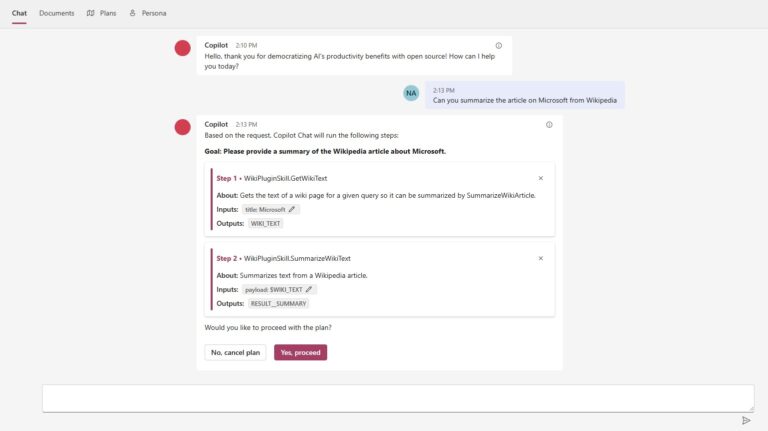Select the RESULT__SUMMARY output tag

coord(279,303)
